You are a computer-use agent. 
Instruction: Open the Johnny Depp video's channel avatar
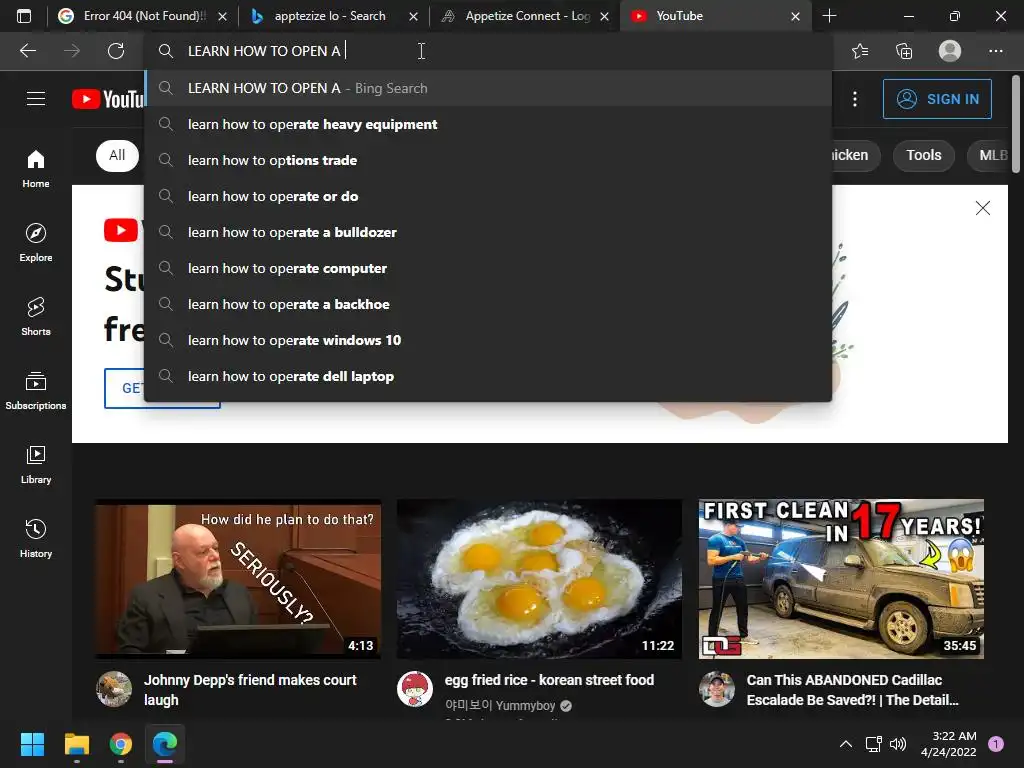(x=114, y=689)
